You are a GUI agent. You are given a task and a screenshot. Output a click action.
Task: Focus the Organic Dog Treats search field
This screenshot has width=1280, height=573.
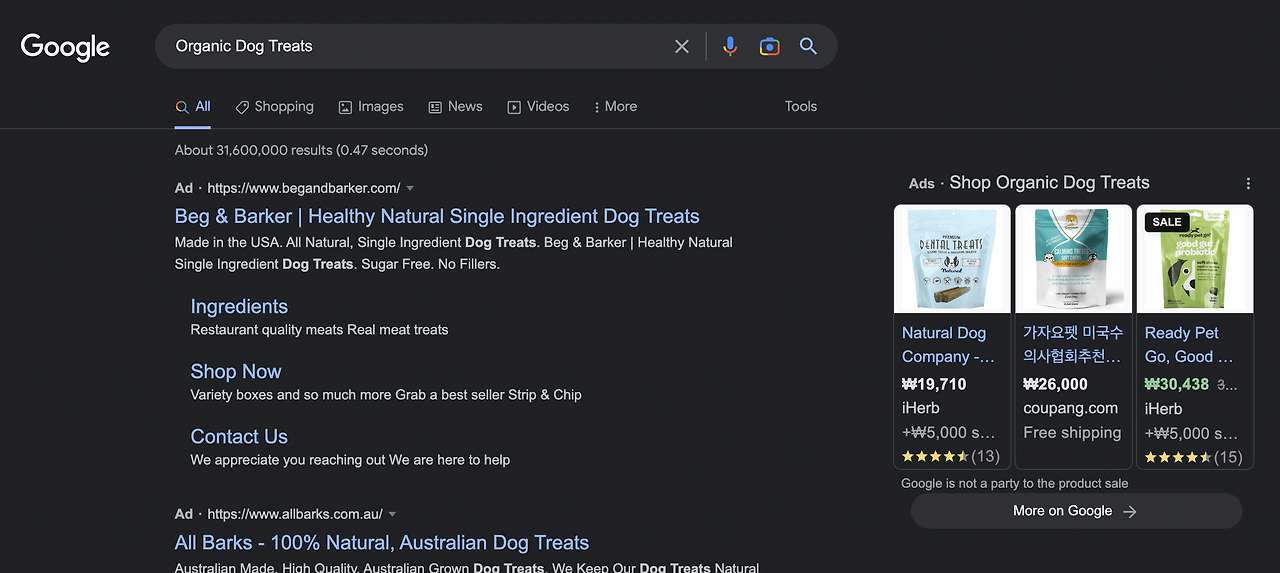(x=420, y=46)
